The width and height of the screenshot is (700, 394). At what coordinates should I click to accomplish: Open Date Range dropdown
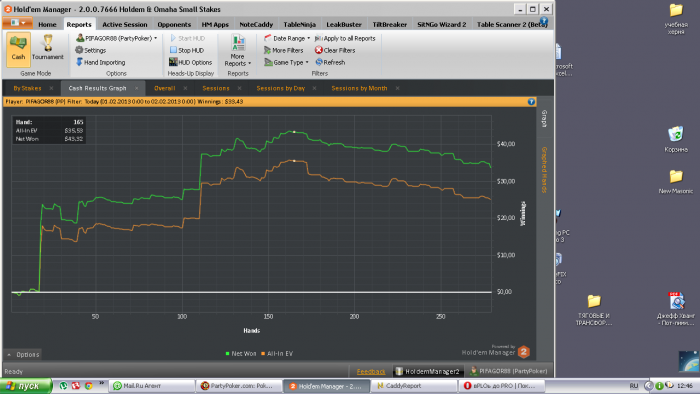coord(287,38)
